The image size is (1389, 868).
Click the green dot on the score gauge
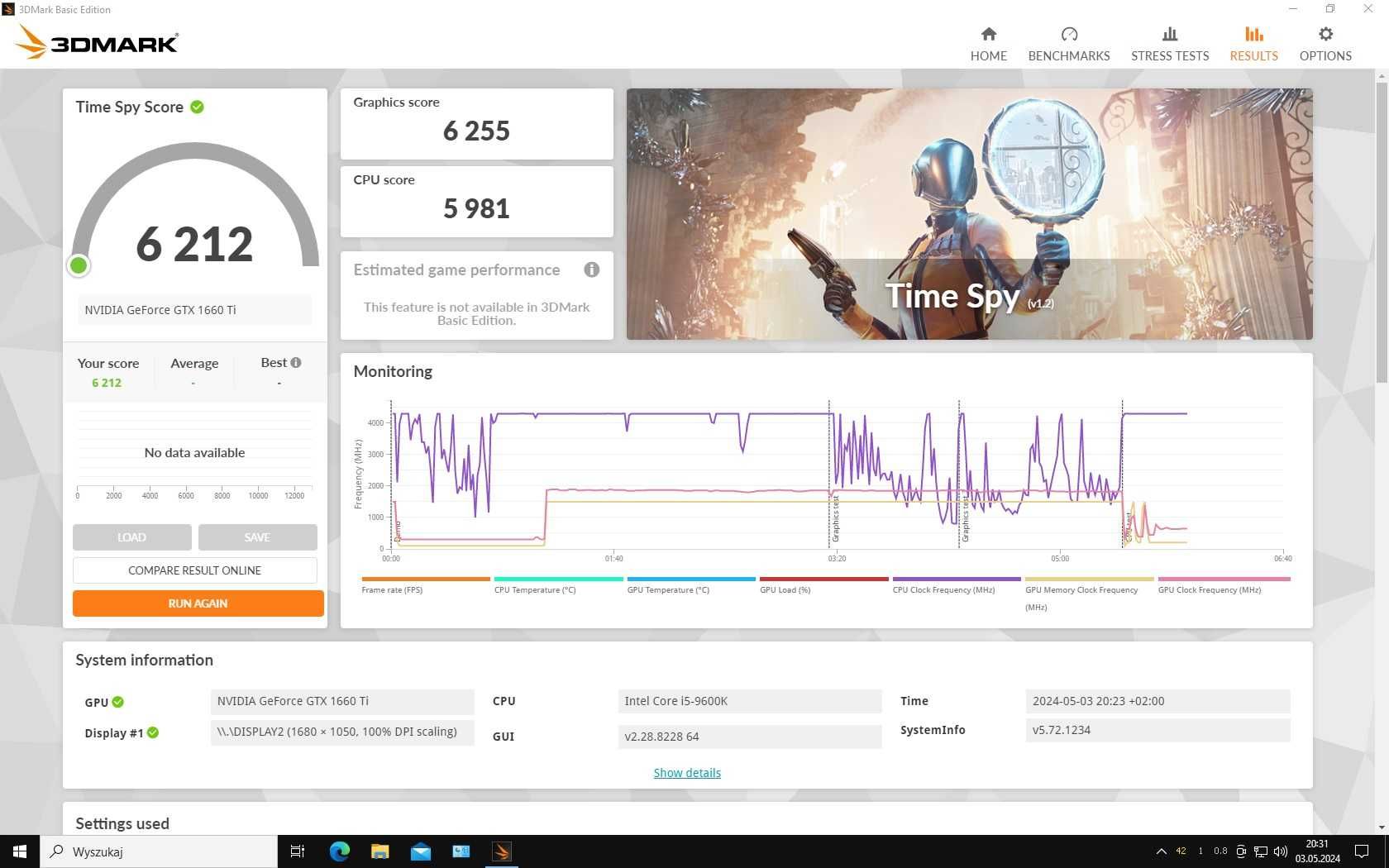tap(79, 265)
